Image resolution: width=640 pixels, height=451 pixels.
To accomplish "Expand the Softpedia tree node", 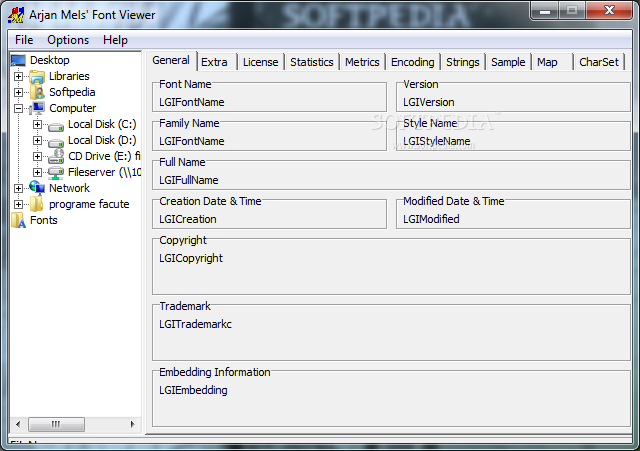I will 18,92.
